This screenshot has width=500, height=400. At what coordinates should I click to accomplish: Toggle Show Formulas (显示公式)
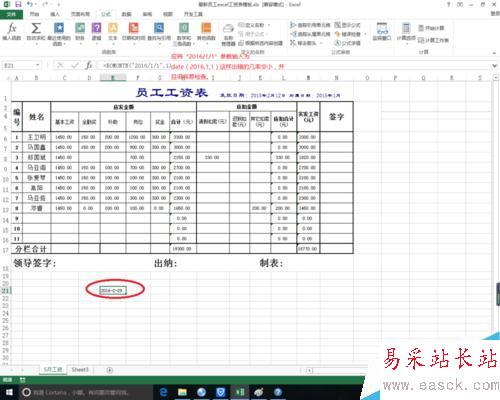[348, 25]
